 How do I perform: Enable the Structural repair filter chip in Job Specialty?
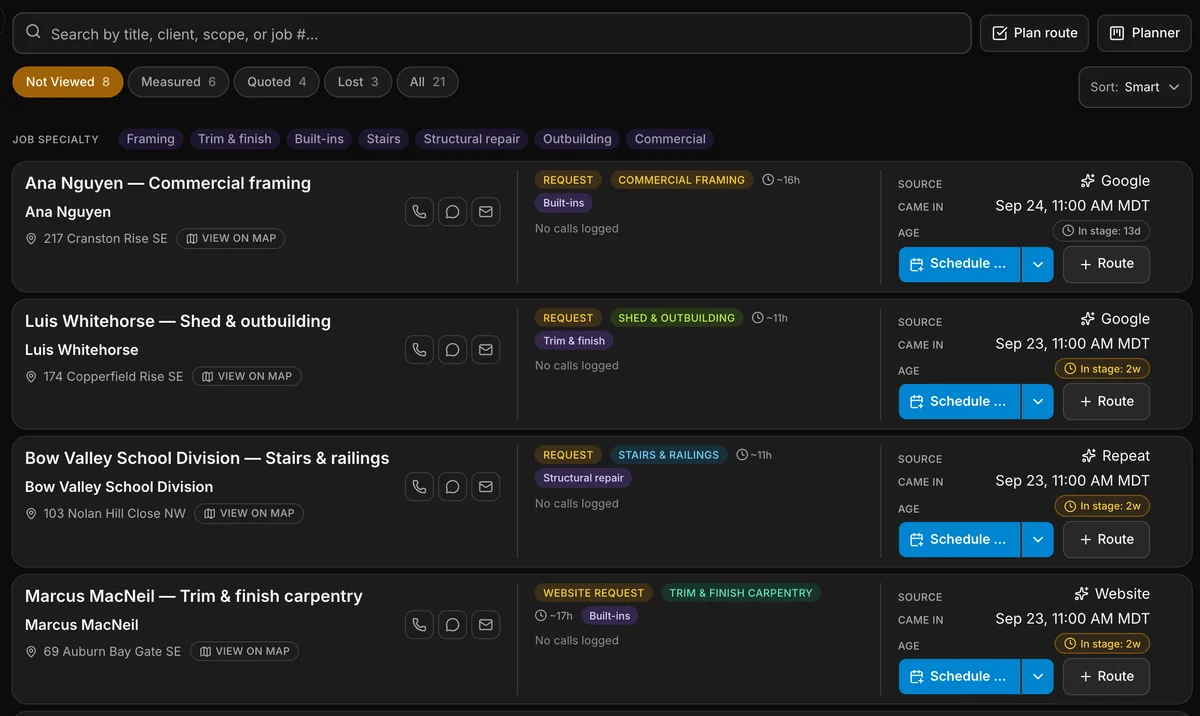tap(472, 139)
